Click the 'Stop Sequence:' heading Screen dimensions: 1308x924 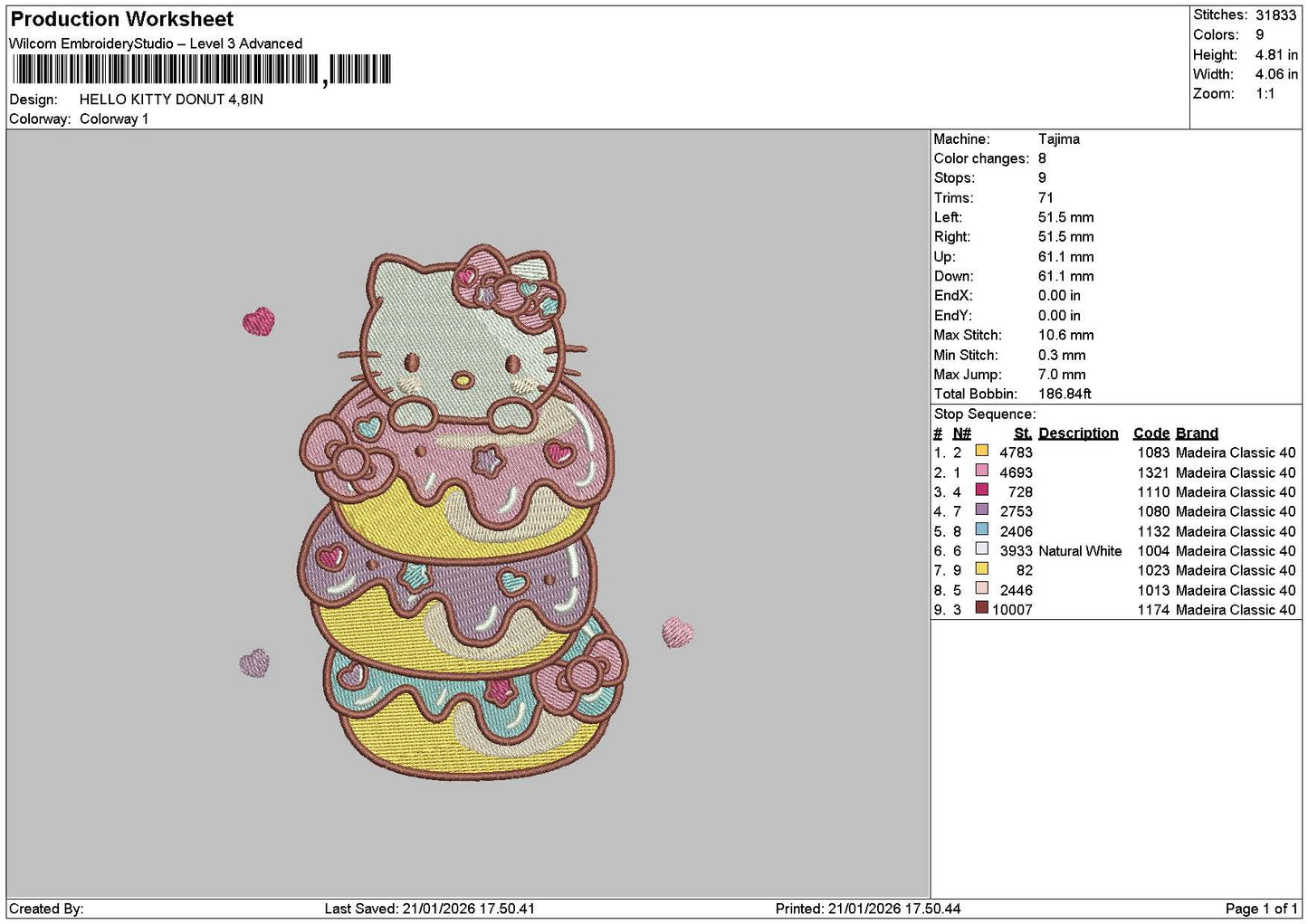[985, 414]
